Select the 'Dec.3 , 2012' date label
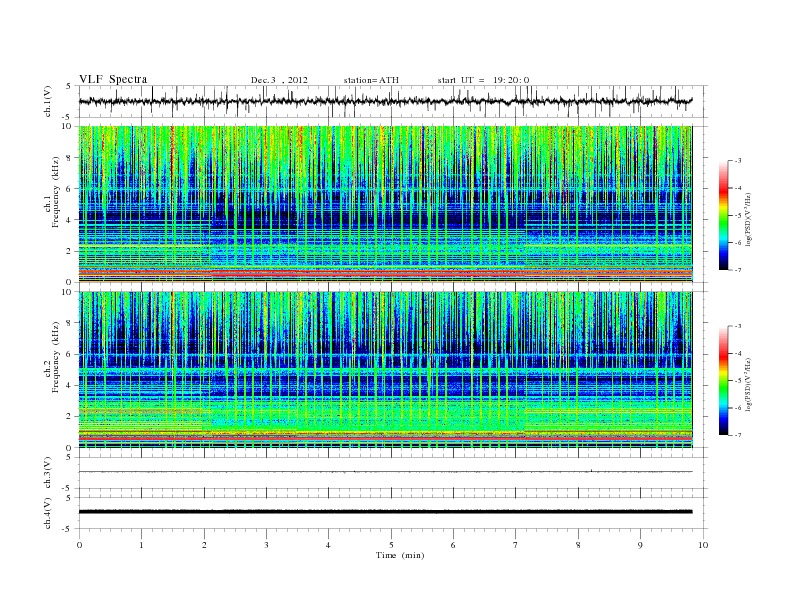 tap(279, 80)
